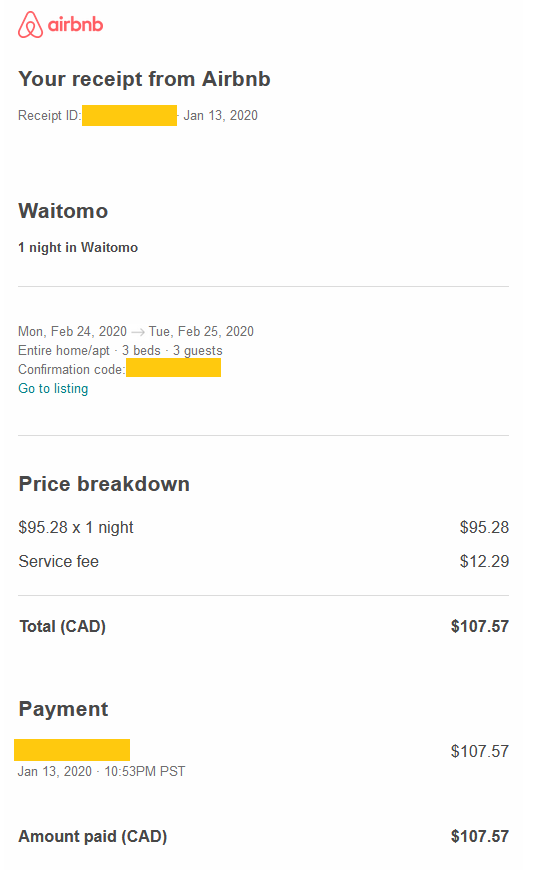533x870 pixels.
Task: Click the Waitomo heading
Action: click(63, 211)
